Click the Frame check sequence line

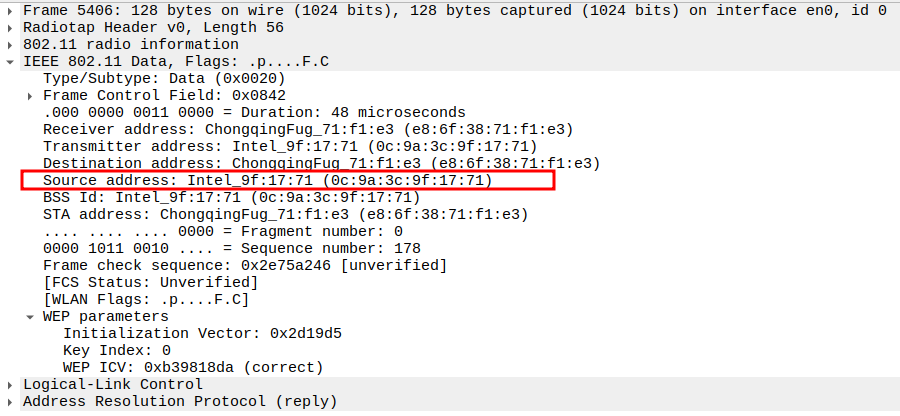[245, 265]
